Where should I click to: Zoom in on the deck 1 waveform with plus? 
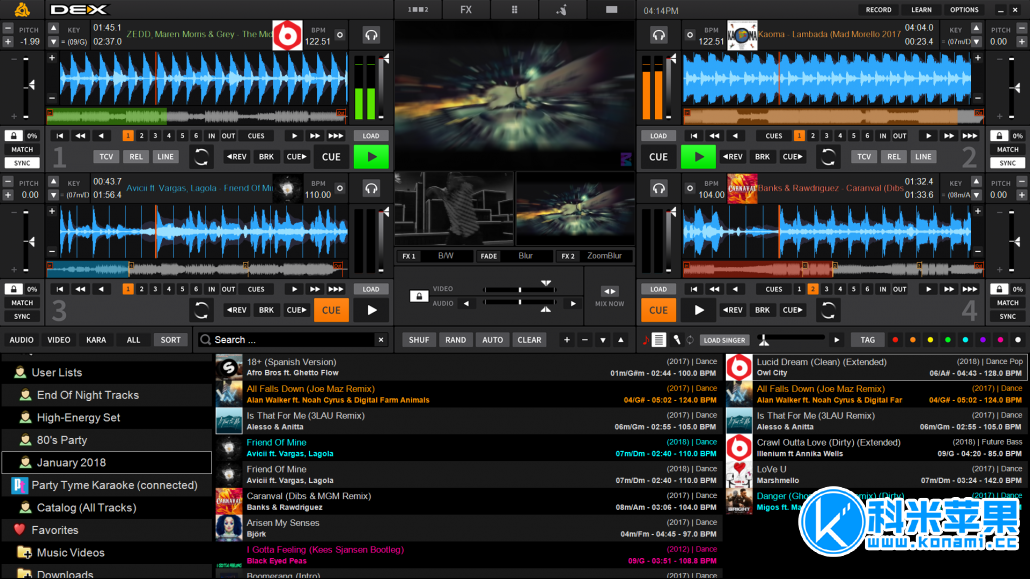click(x=52, y=58)
